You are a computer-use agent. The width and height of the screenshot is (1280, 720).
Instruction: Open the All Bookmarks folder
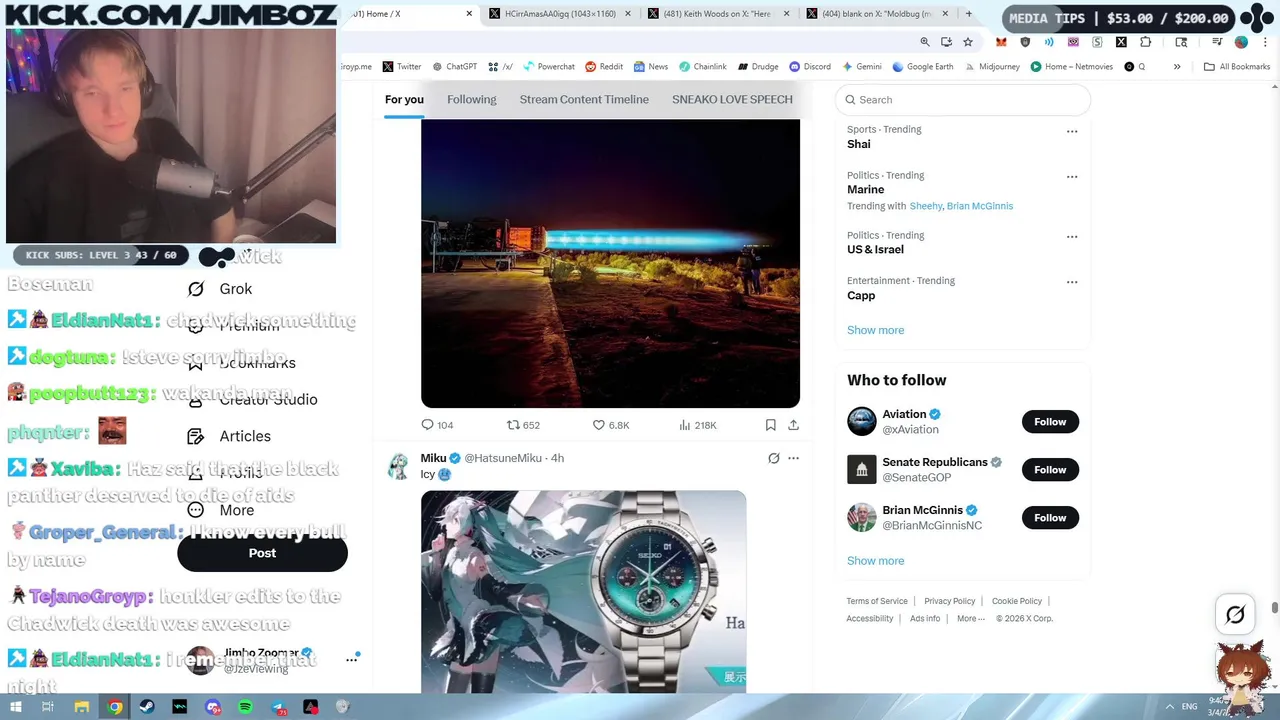tap(1237, 67)
